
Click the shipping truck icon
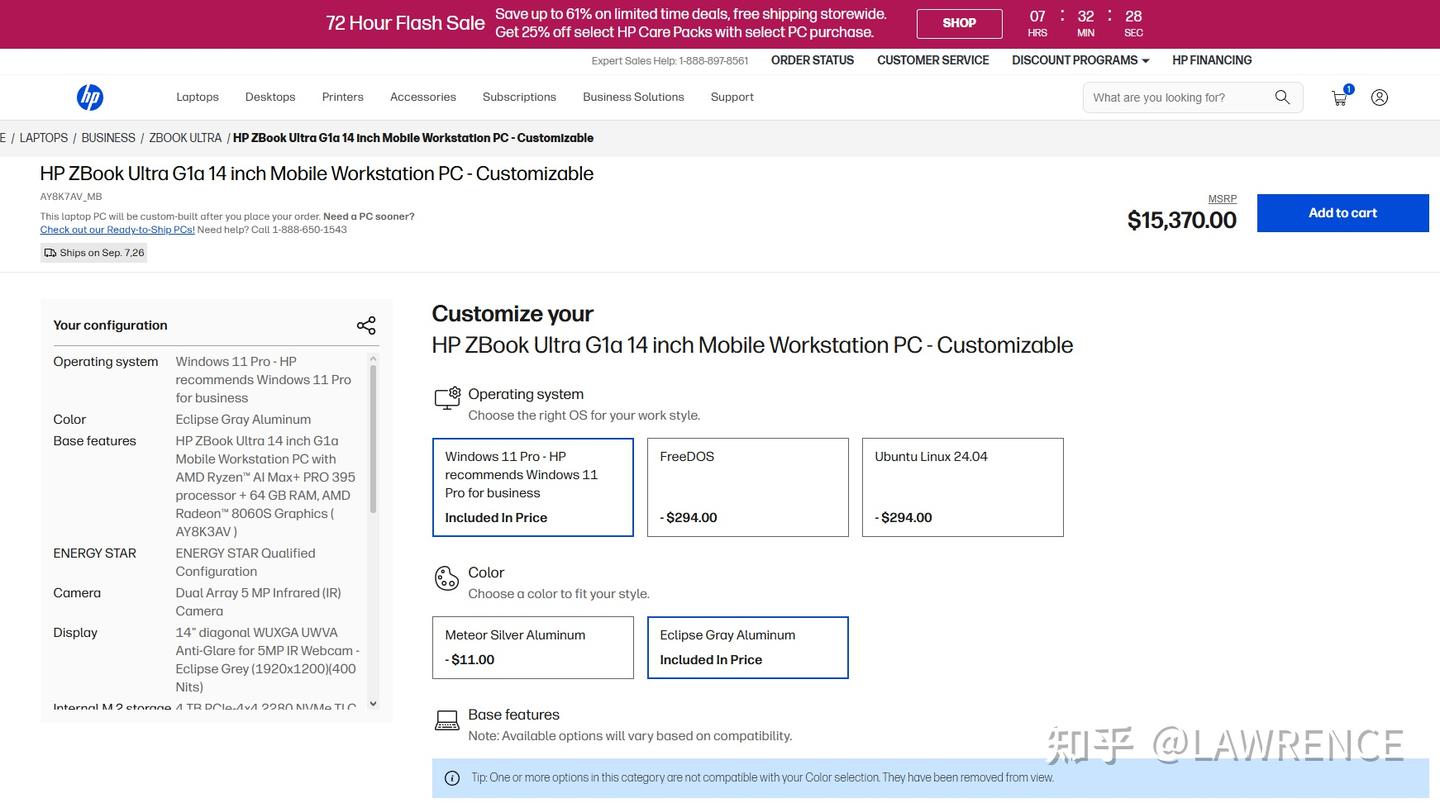(x=50, y=253)
